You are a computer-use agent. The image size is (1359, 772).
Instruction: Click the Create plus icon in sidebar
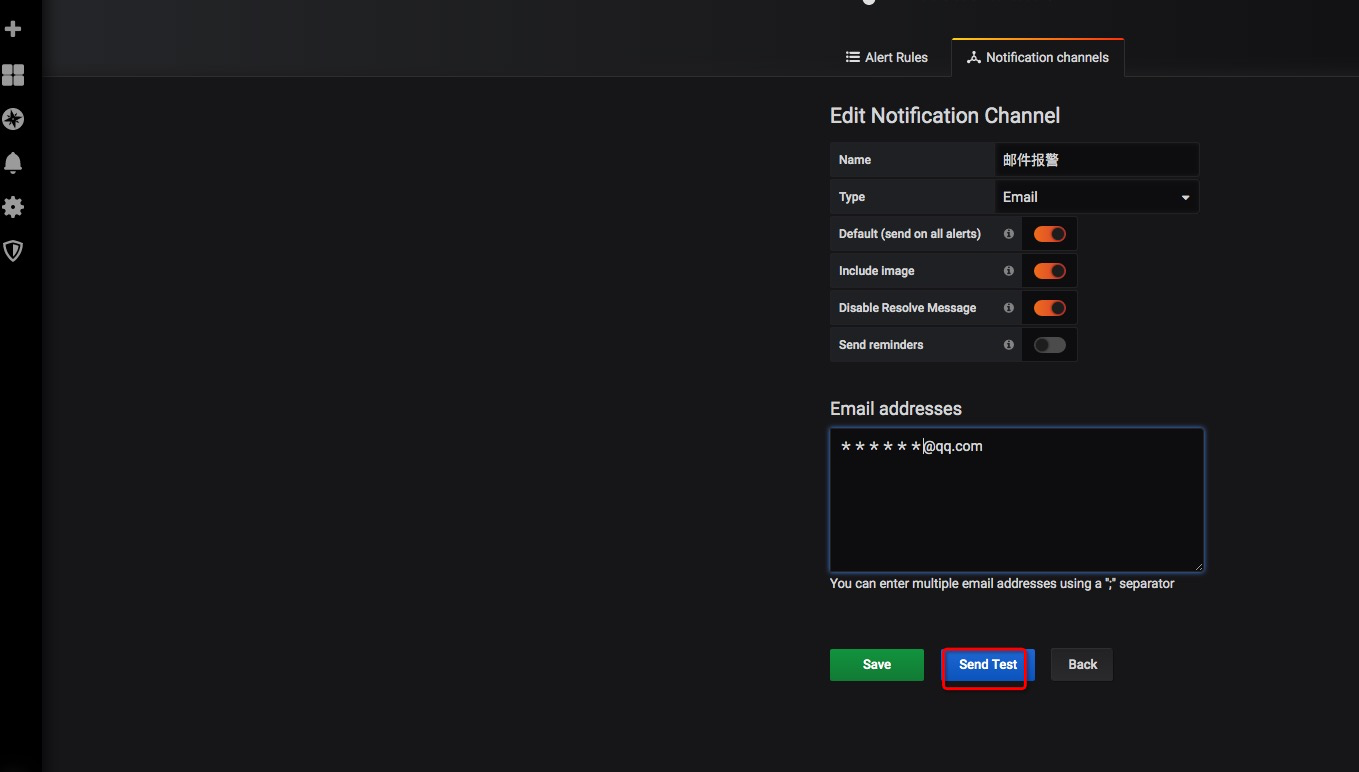pos(13,30)
